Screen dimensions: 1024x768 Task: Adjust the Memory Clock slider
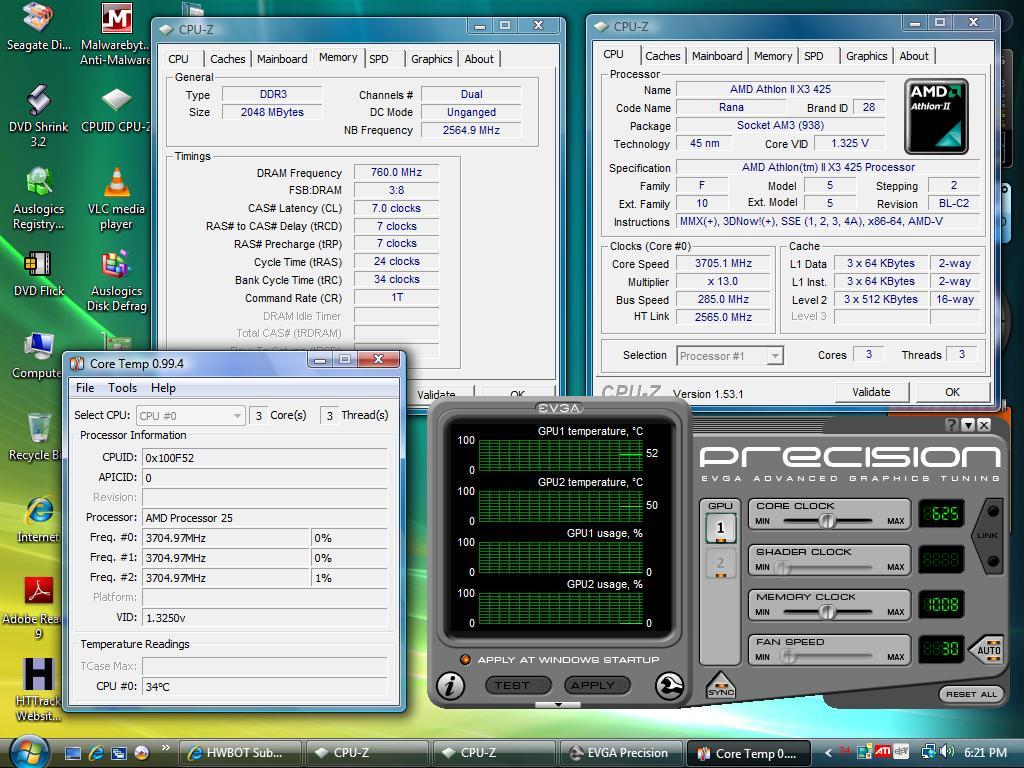pos(827,611)
